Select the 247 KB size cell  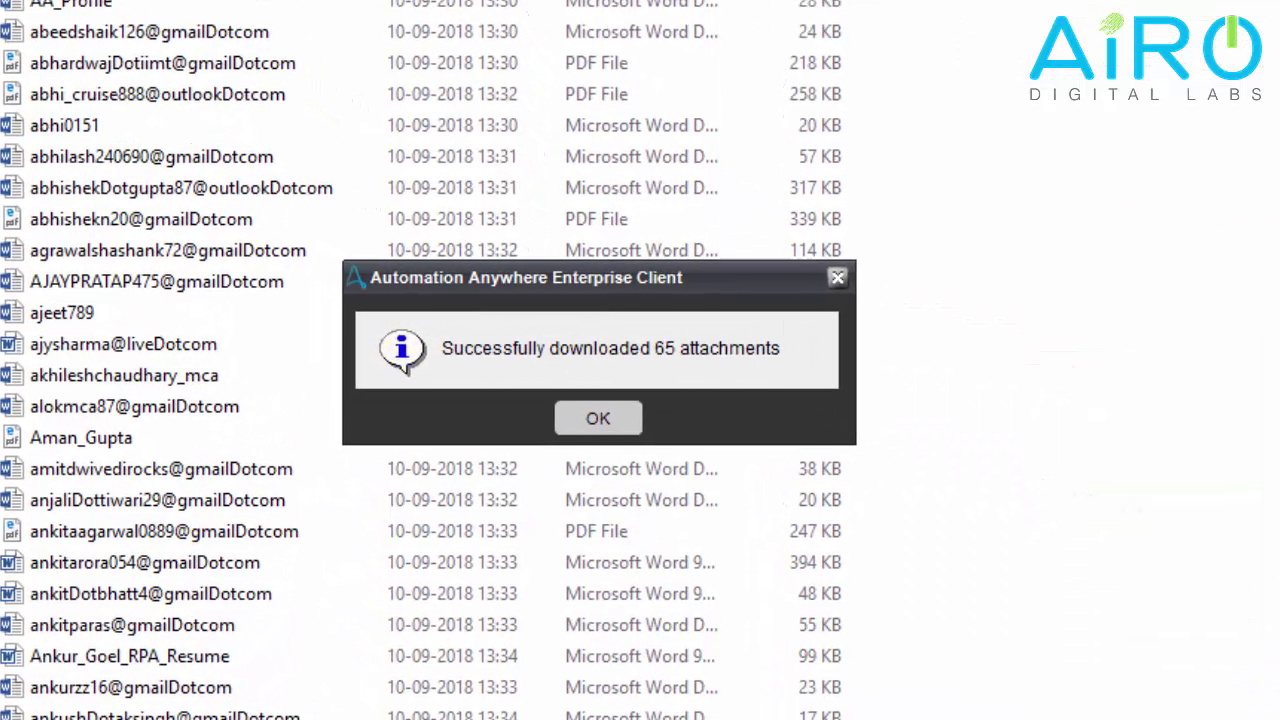815,532
